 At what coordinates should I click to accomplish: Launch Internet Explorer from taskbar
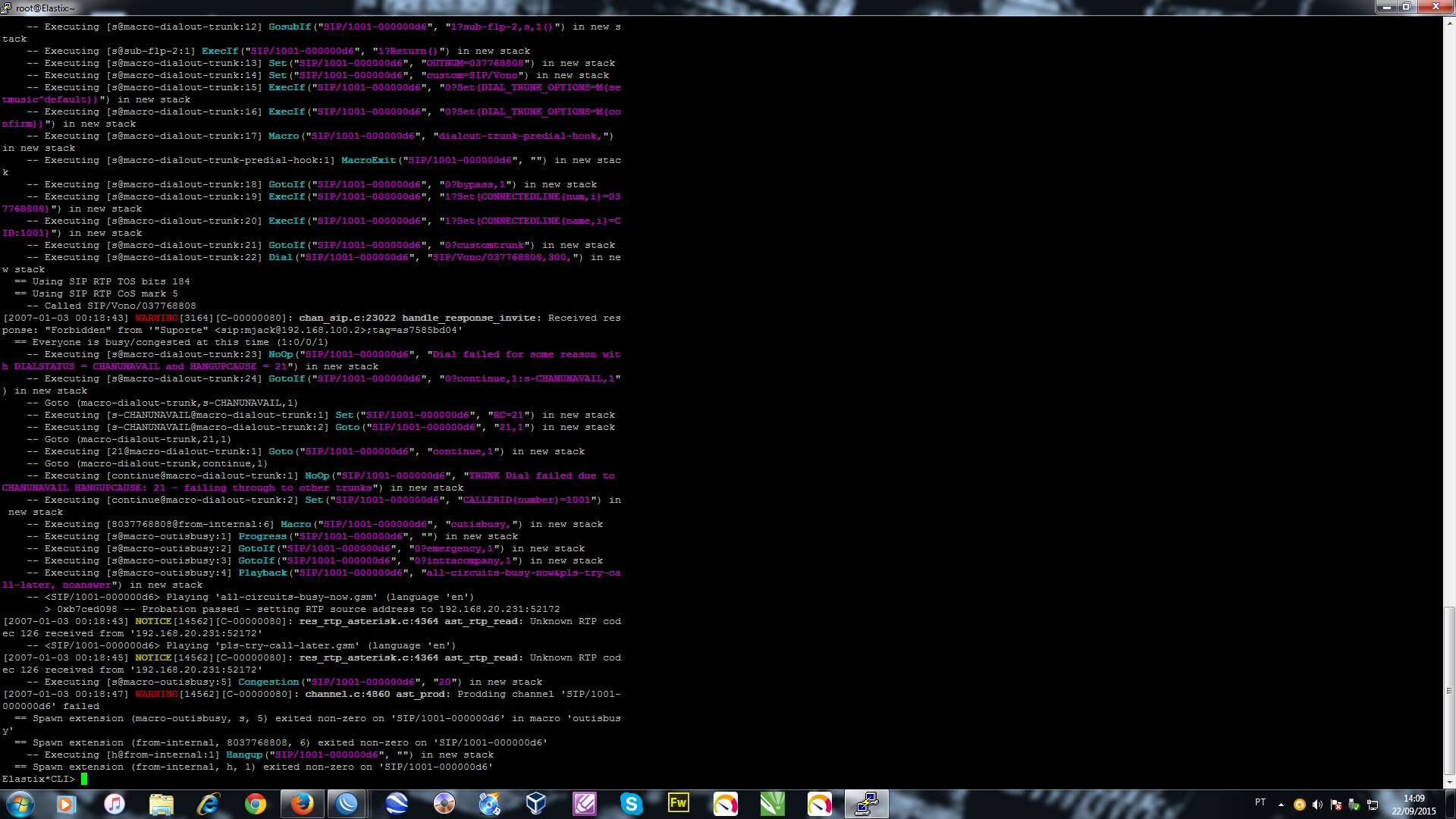click(208, 804)
